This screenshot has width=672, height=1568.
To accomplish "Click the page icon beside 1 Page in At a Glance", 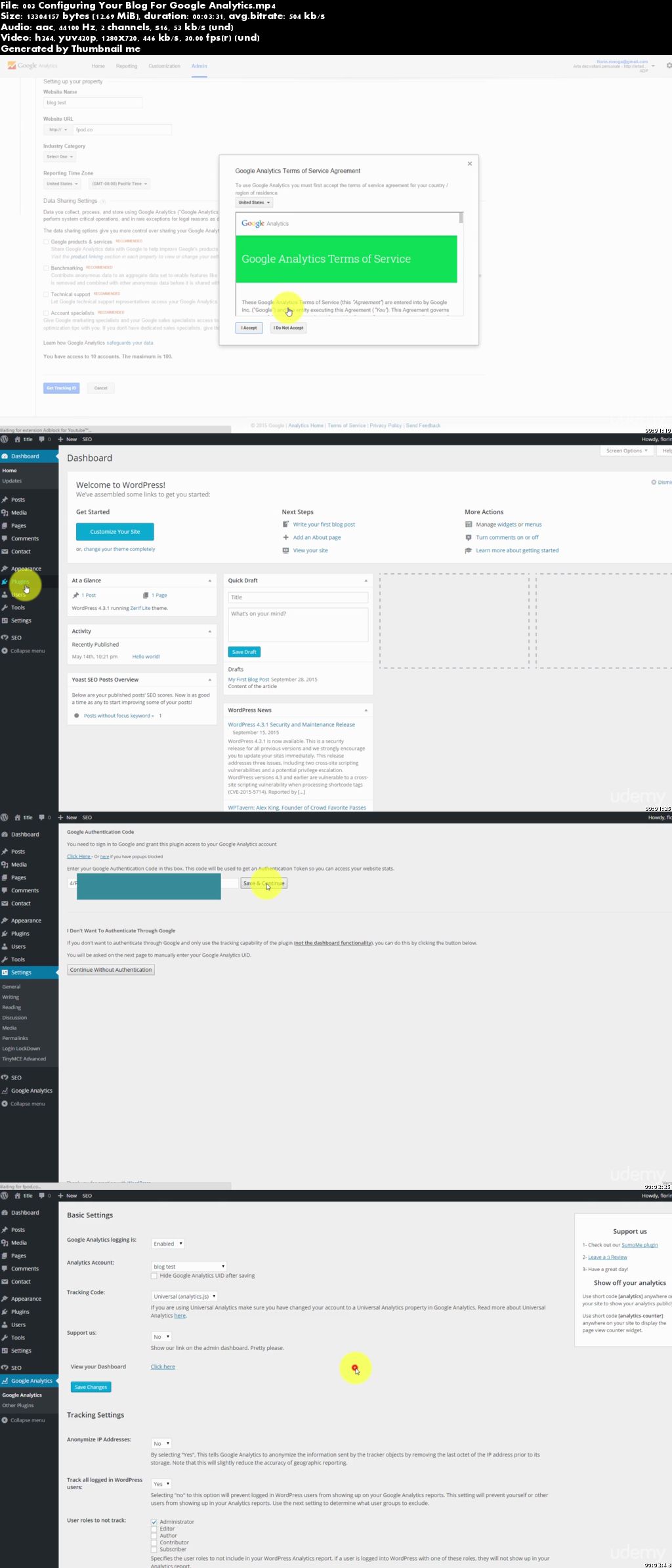I will tap(146, 596).
